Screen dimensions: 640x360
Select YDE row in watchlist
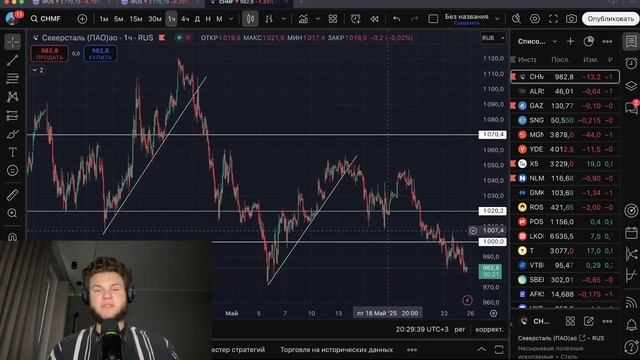tap(565, 149)
